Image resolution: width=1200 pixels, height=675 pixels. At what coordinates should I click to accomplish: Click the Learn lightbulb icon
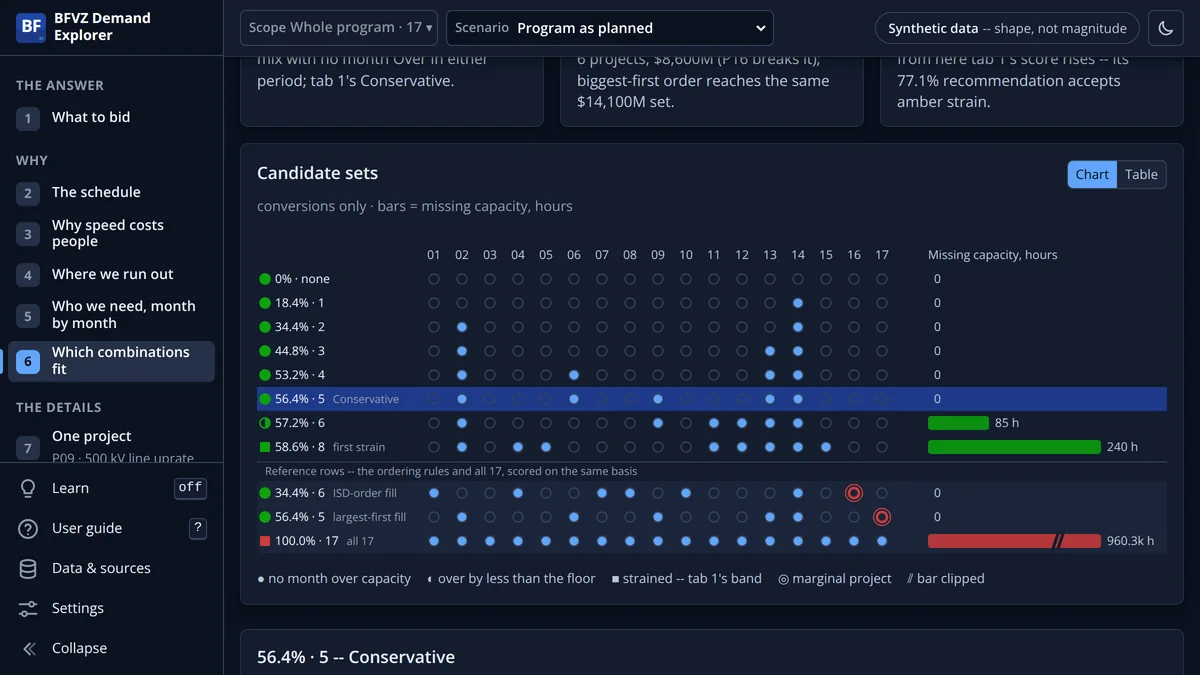[28, 488]
